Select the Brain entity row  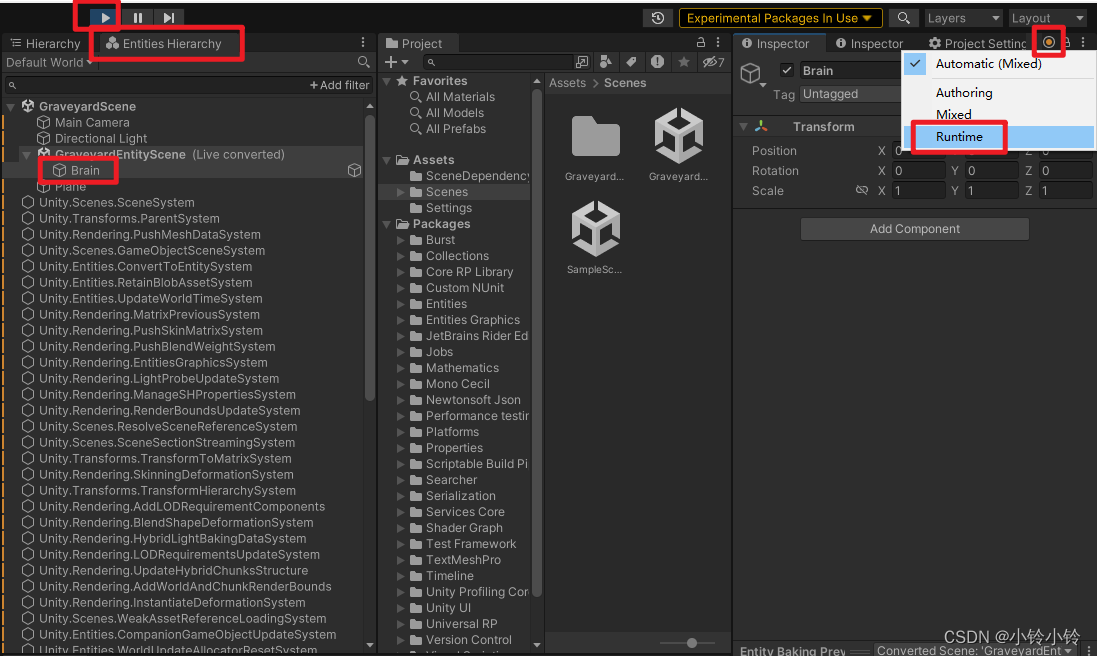[x=183, y=171]
